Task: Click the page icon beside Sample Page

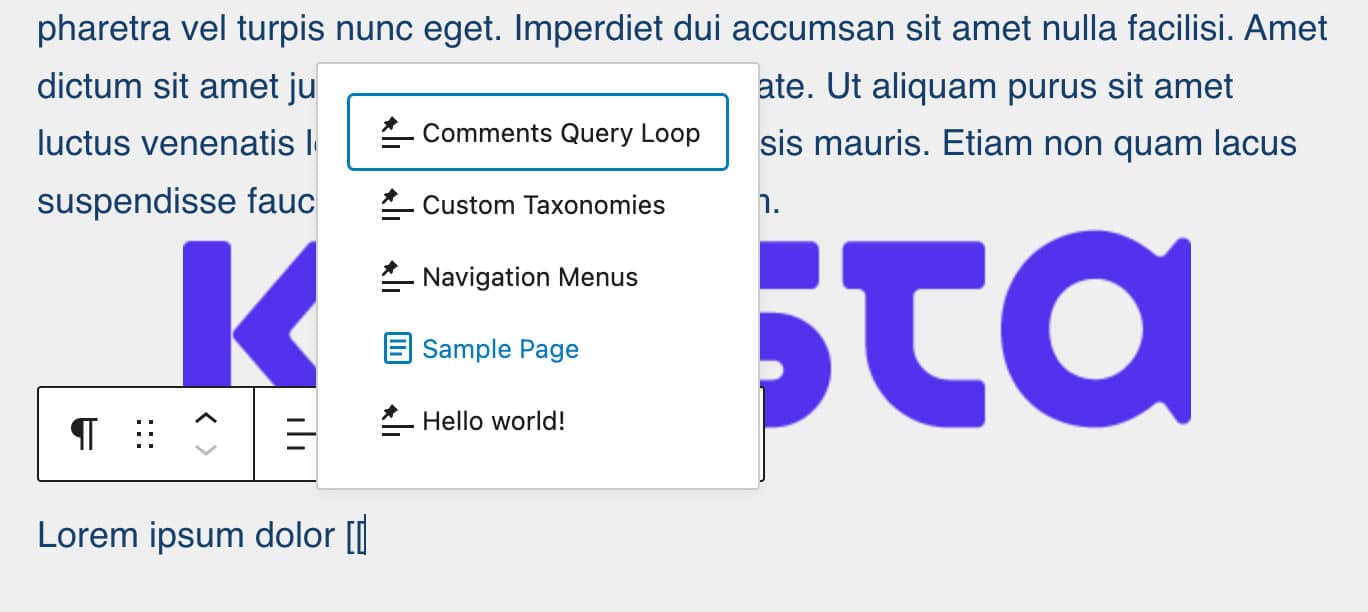Action: click(x=397, y=348)
